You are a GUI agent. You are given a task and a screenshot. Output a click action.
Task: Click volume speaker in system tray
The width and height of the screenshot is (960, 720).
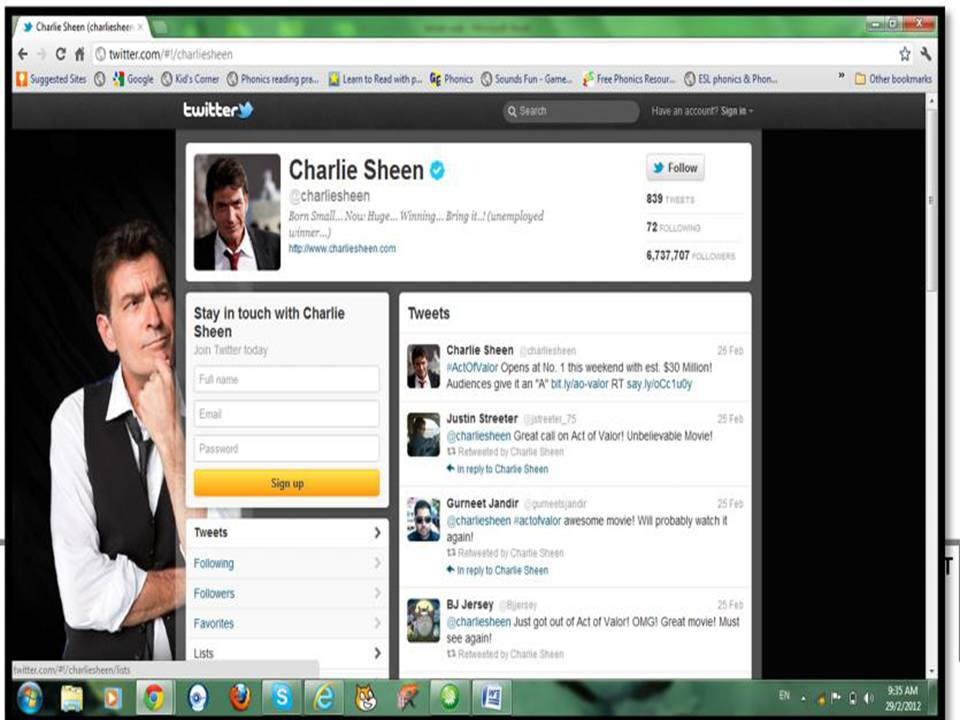coord(868,698)
